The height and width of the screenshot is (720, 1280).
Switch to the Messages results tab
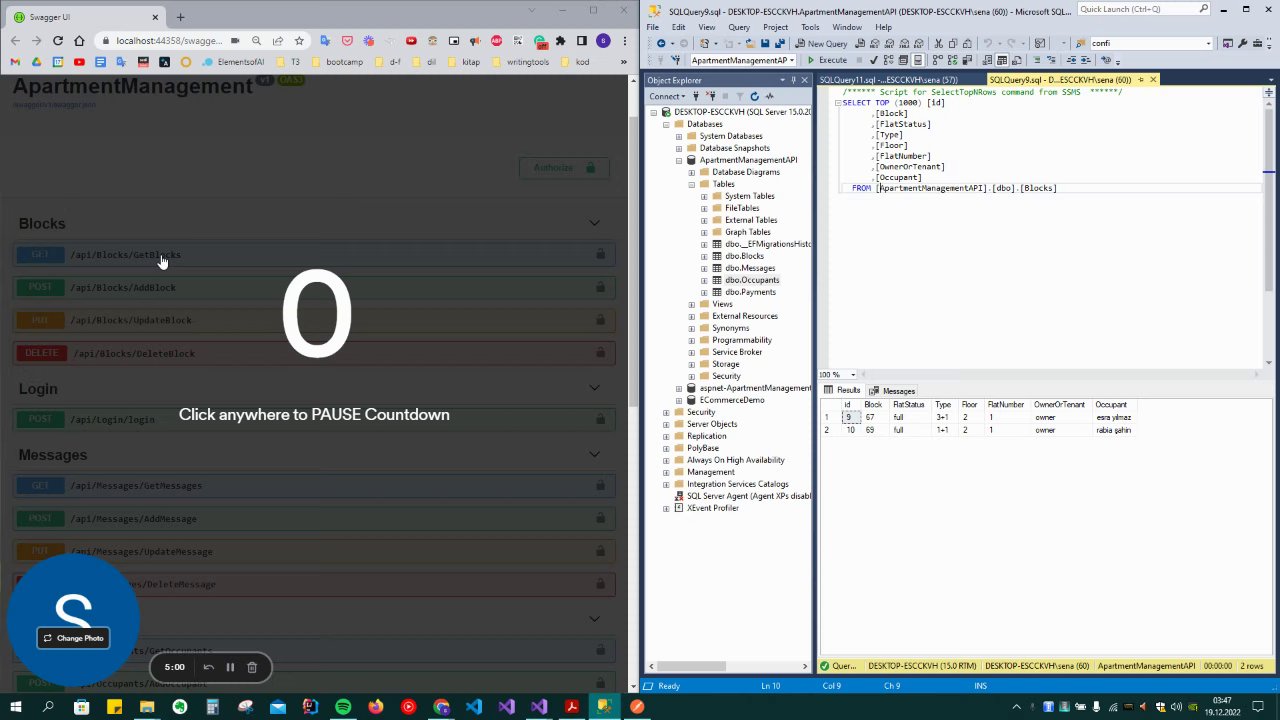tap(892, 390)
